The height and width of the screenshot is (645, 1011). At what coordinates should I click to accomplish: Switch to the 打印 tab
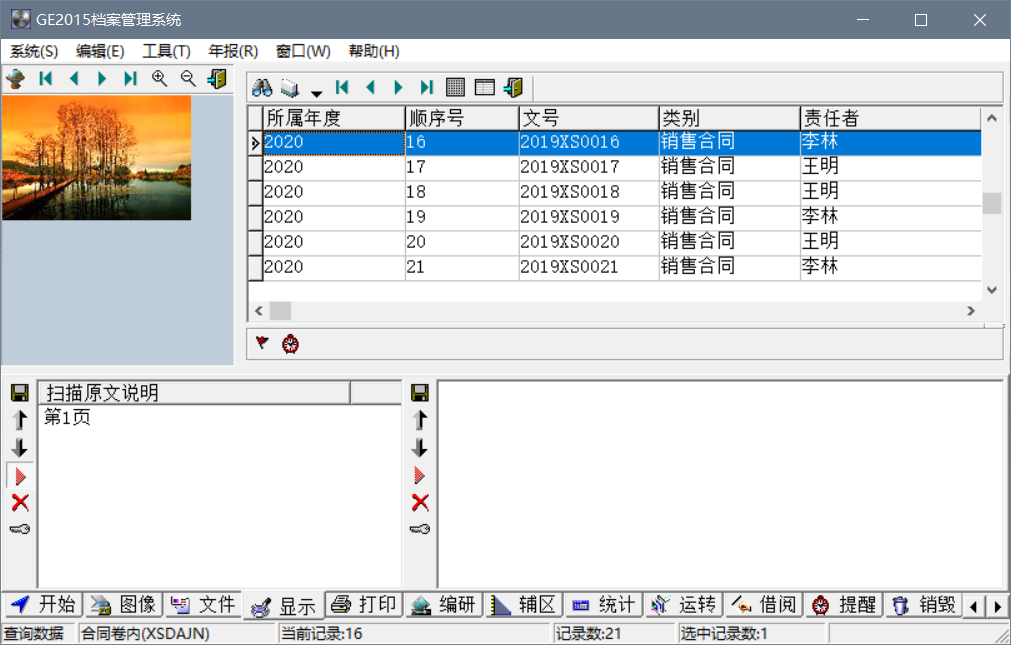pos(363,605)
